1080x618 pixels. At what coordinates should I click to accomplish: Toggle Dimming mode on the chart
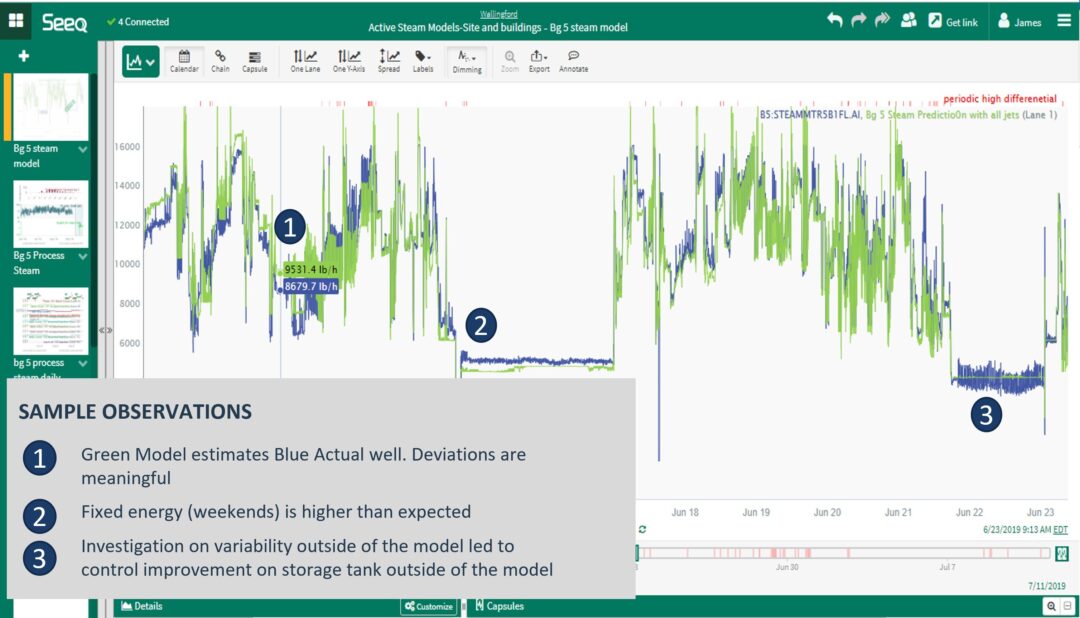(466, 61)
